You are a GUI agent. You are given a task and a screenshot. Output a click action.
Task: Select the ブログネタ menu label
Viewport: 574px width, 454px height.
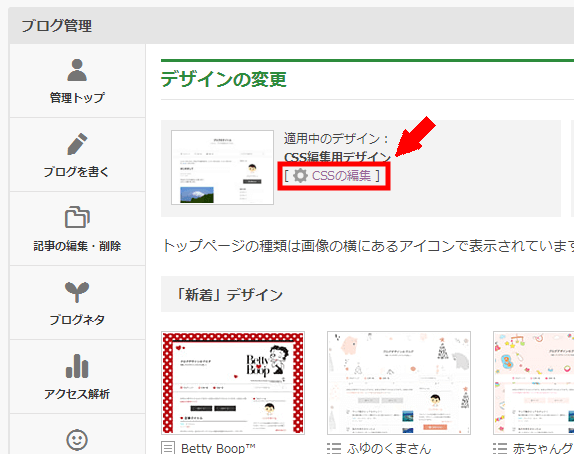coord(77,320)
